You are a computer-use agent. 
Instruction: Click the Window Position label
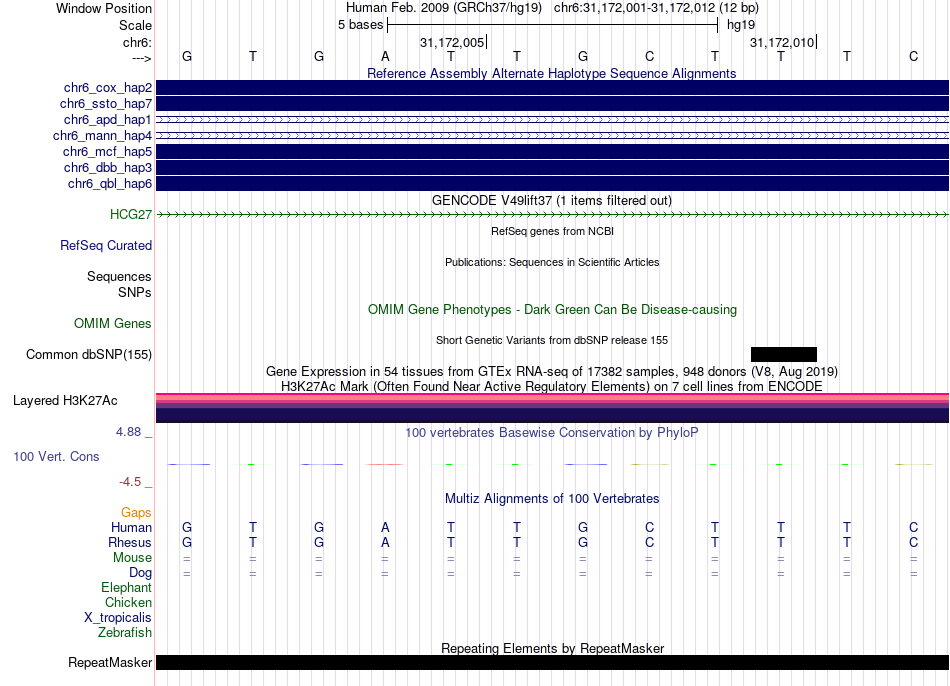tap(104, 8)
